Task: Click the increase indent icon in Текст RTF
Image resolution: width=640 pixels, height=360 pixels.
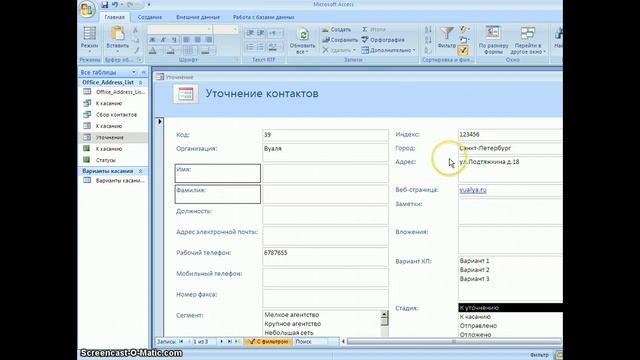Action: coord(260,33)
